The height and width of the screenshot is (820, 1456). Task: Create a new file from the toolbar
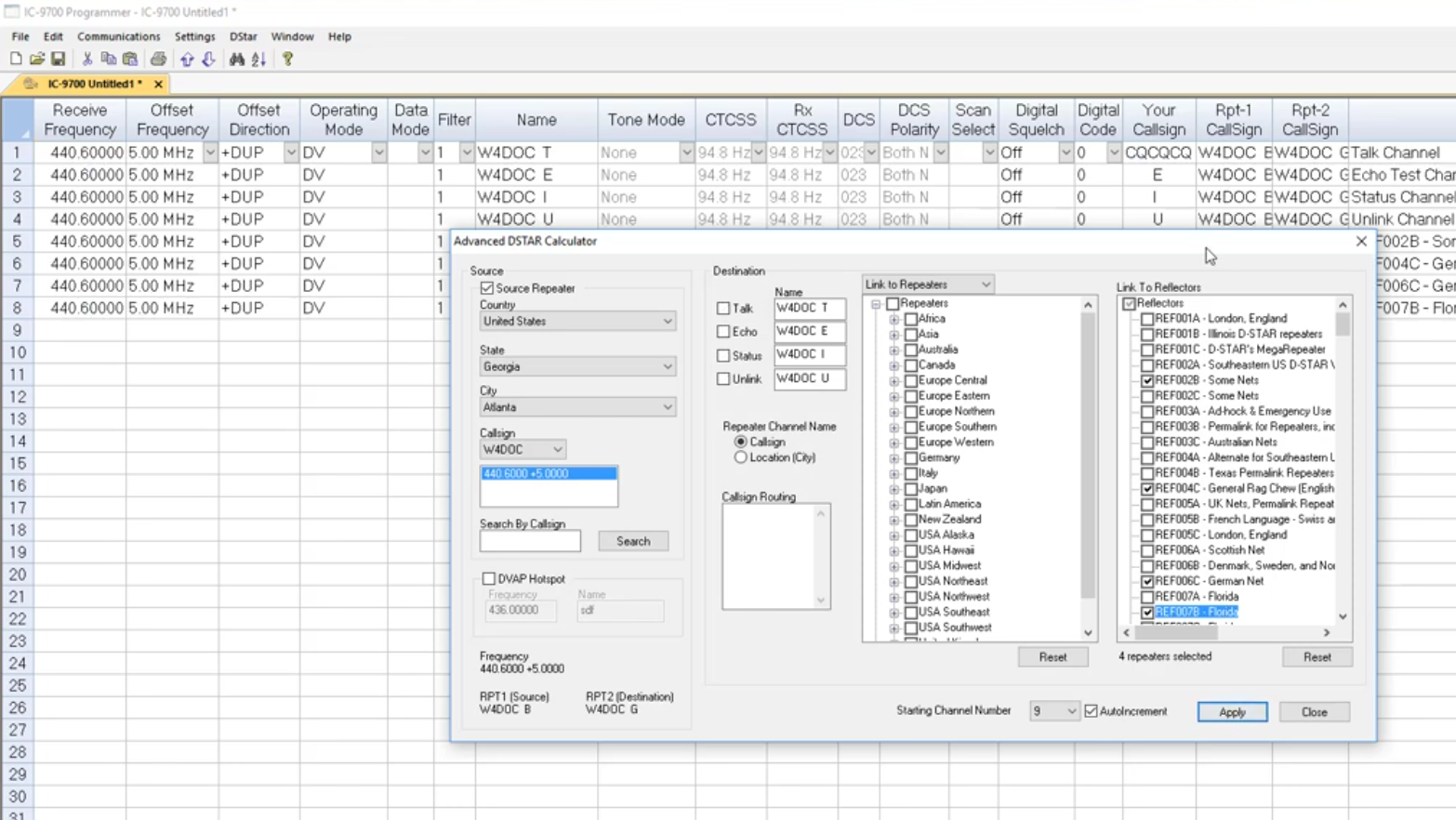click(16, 59)
